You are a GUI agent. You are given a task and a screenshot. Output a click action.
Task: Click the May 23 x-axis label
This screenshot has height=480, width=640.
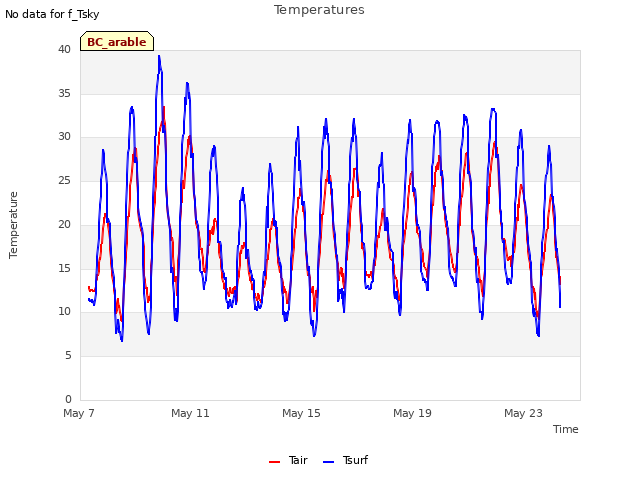pyautogui.click(x=523, y=413)
